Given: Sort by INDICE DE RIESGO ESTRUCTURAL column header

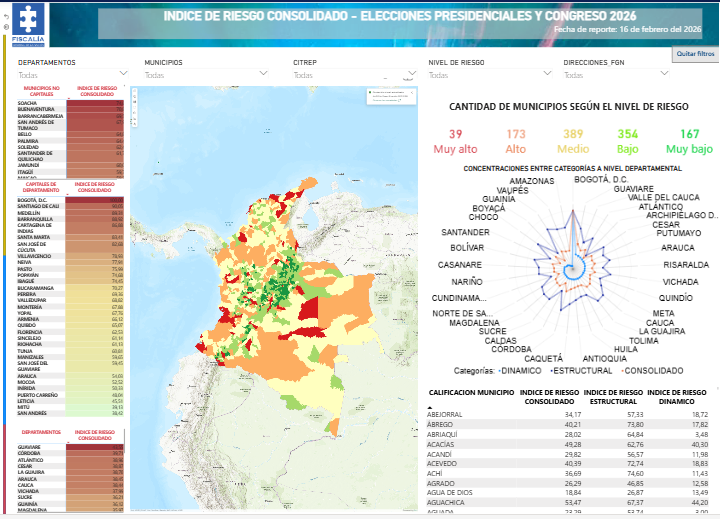Looking at the screenshot, I should 612,397.
